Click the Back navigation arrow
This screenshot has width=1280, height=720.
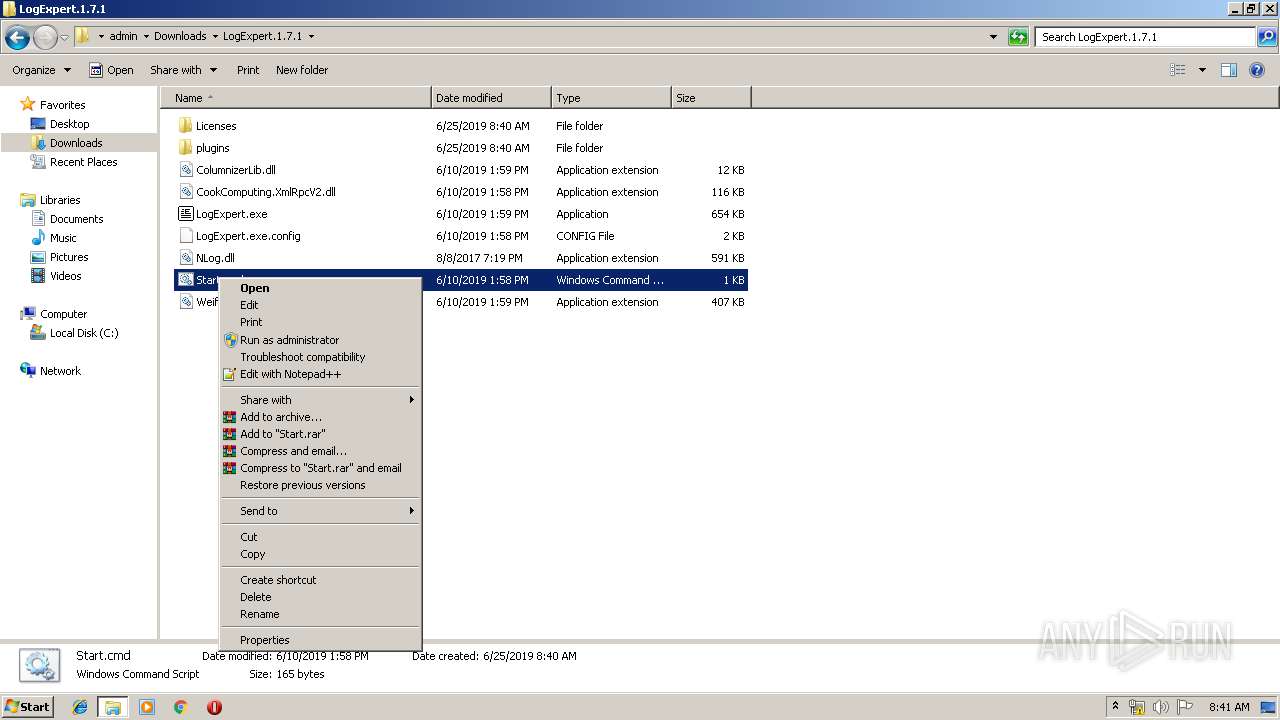click(x=17, y=38)
